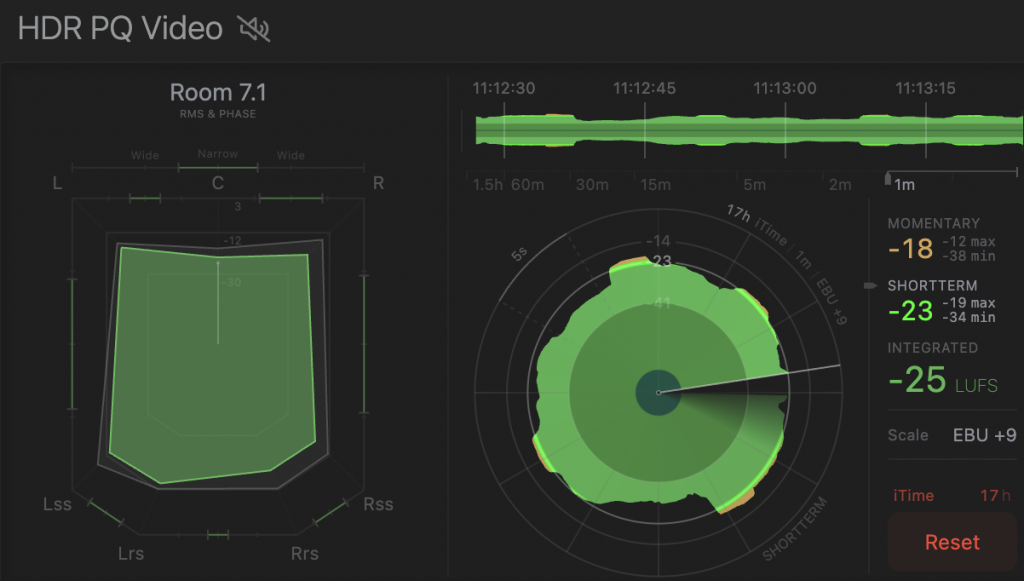Image resolution: width=1024 pixels, height=581 pixels.
Task: Click the C center channel label
Action: [217, 183]
